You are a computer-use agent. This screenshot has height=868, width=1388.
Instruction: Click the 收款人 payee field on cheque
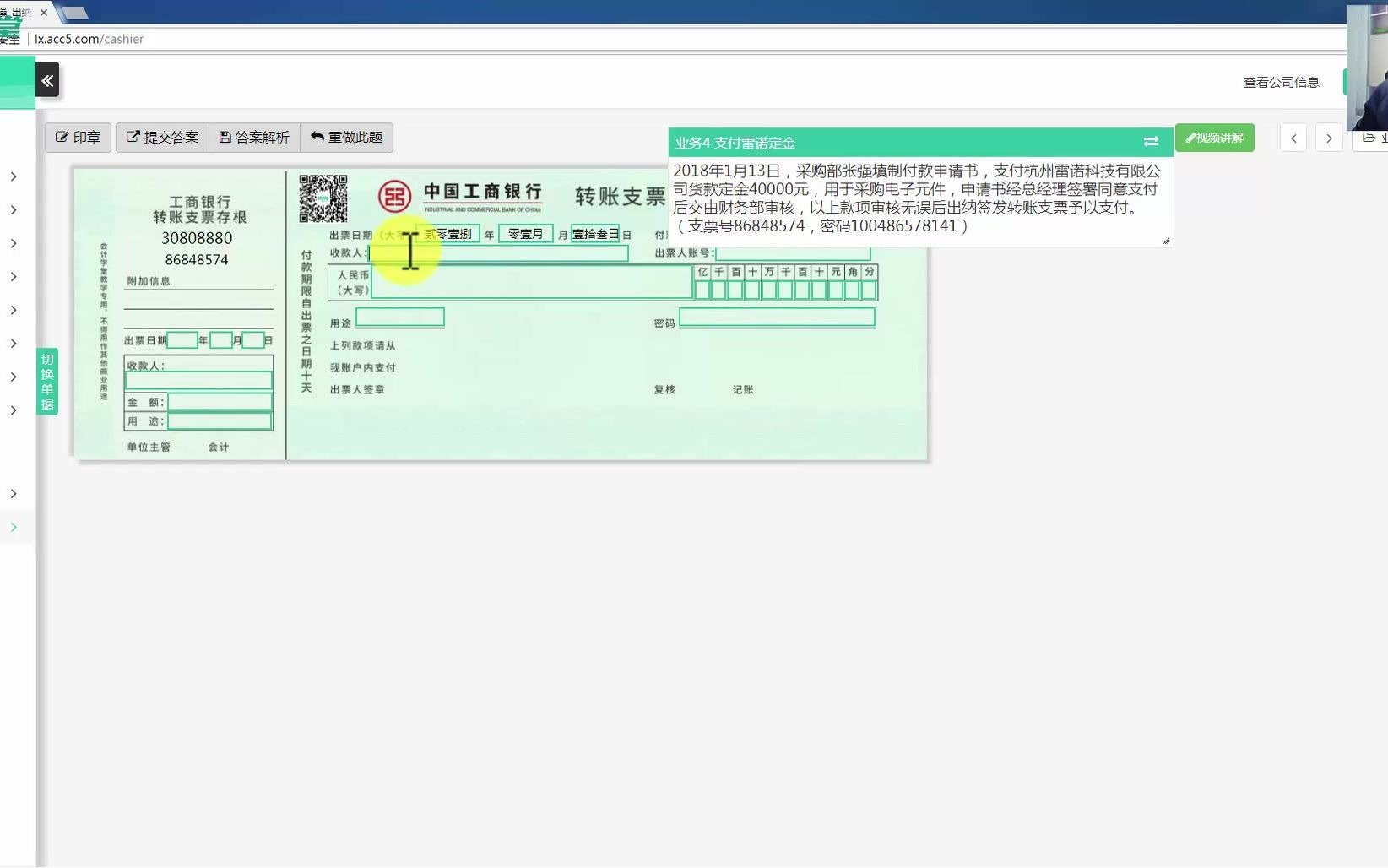[498, 253]
